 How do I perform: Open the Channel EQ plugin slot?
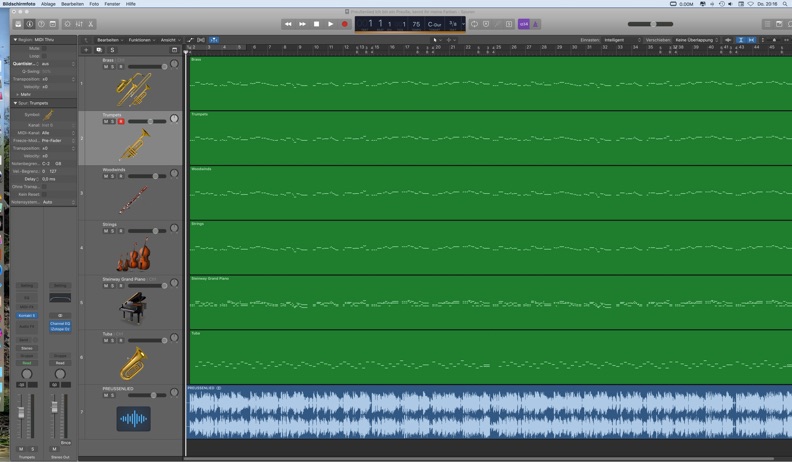coord(60,324)
